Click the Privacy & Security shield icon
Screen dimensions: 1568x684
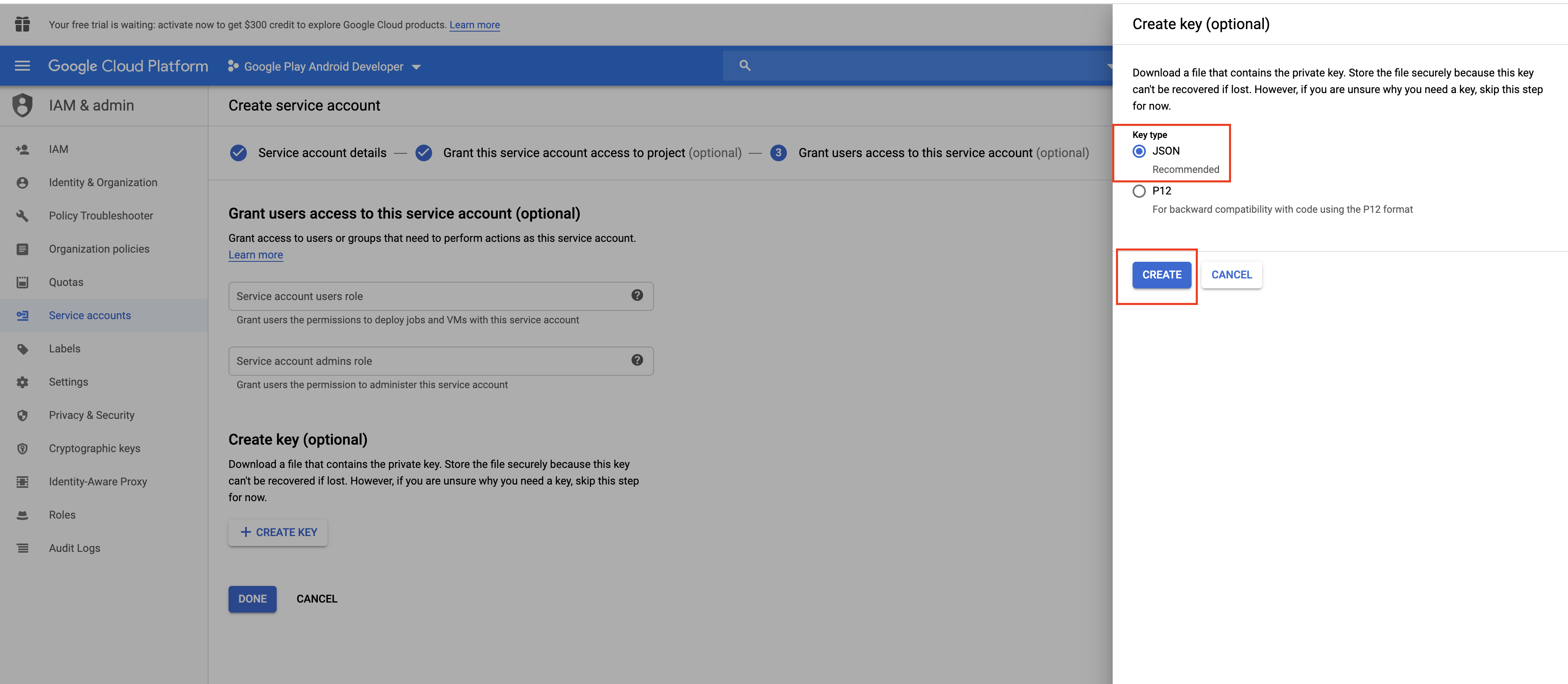pyautogui.click(x=22, y=415)
